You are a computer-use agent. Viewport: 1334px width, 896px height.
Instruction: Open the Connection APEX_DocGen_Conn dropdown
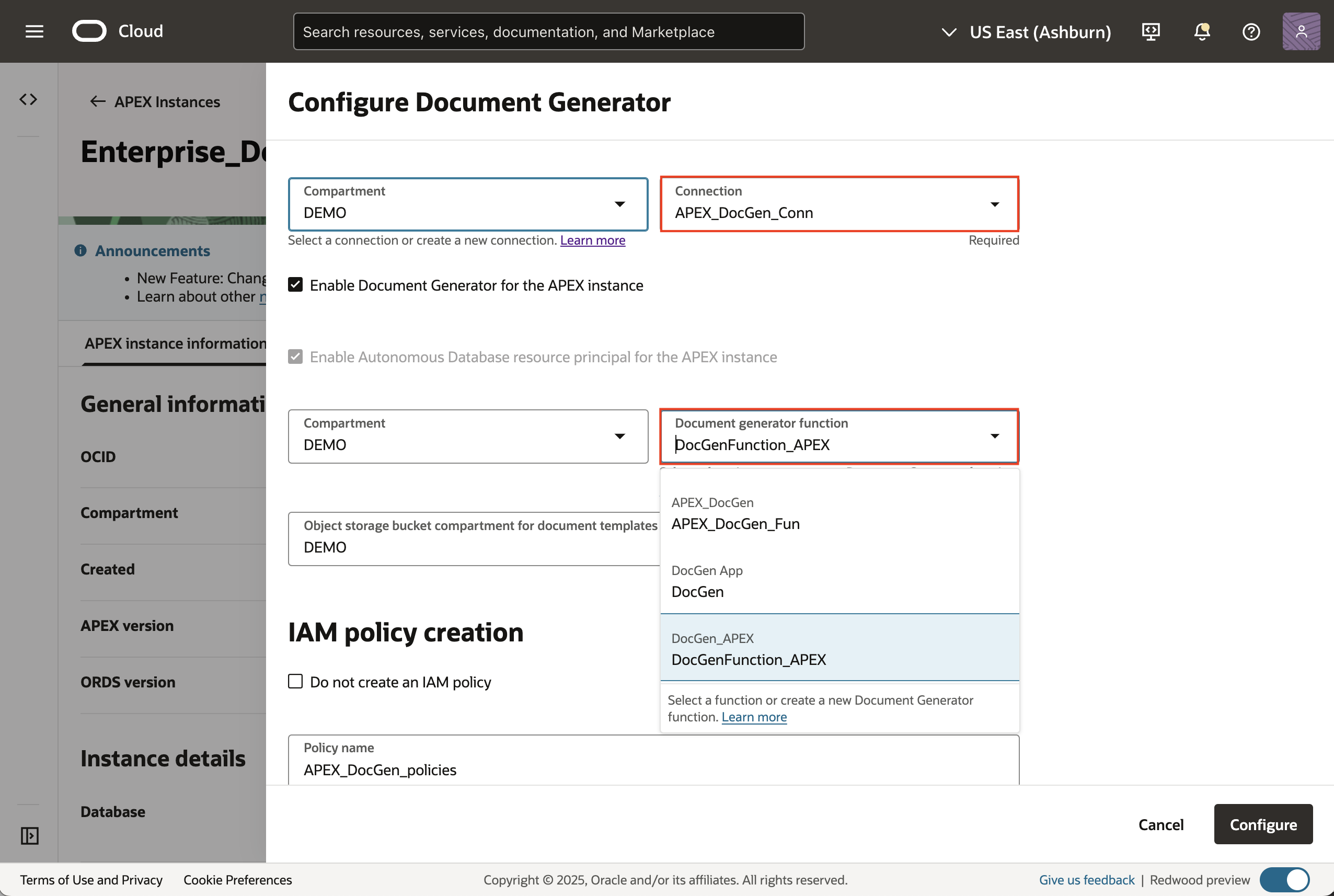click(838, 204)
